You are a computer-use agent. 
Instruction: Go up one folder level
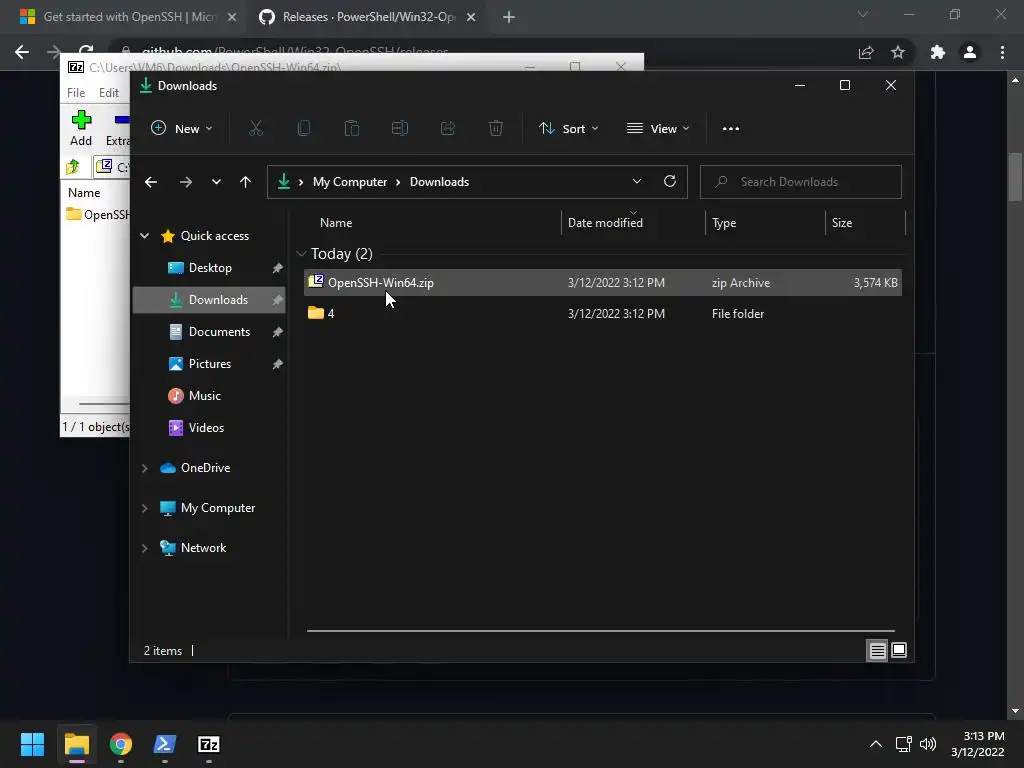pos(246,182)
